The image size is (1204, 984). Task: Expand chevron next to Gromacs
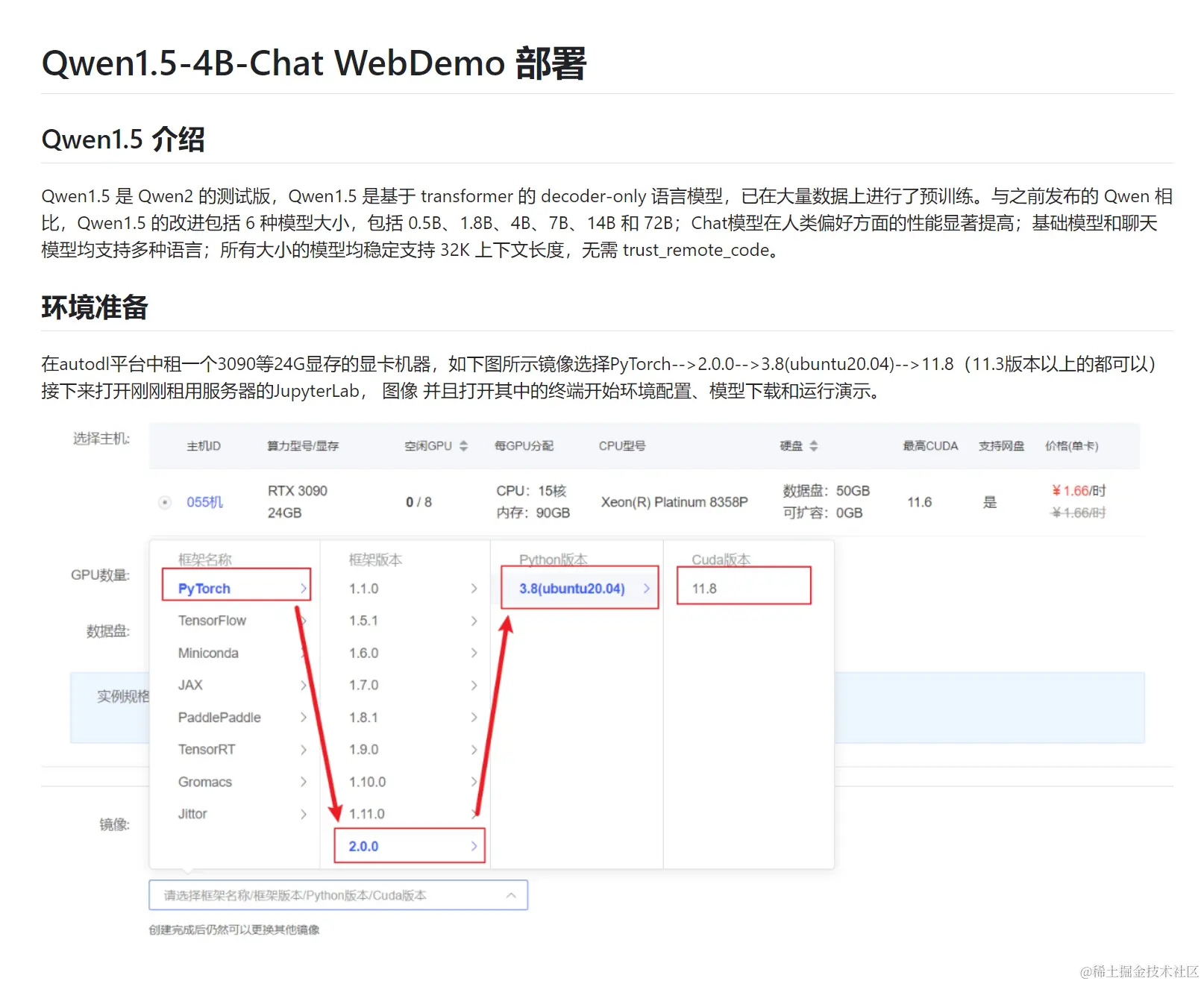click(x=303, y=782)
